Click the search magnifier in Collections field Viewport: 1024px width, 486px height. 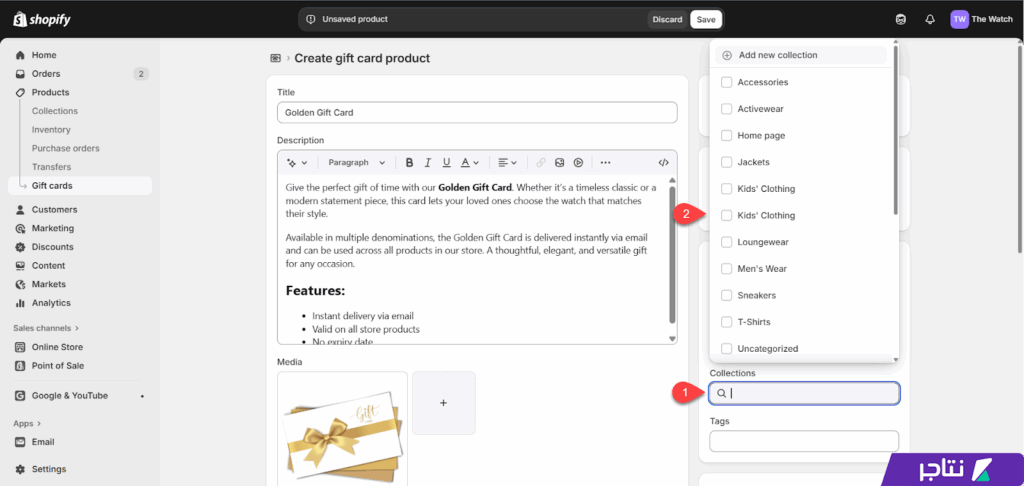pos(722,393)
